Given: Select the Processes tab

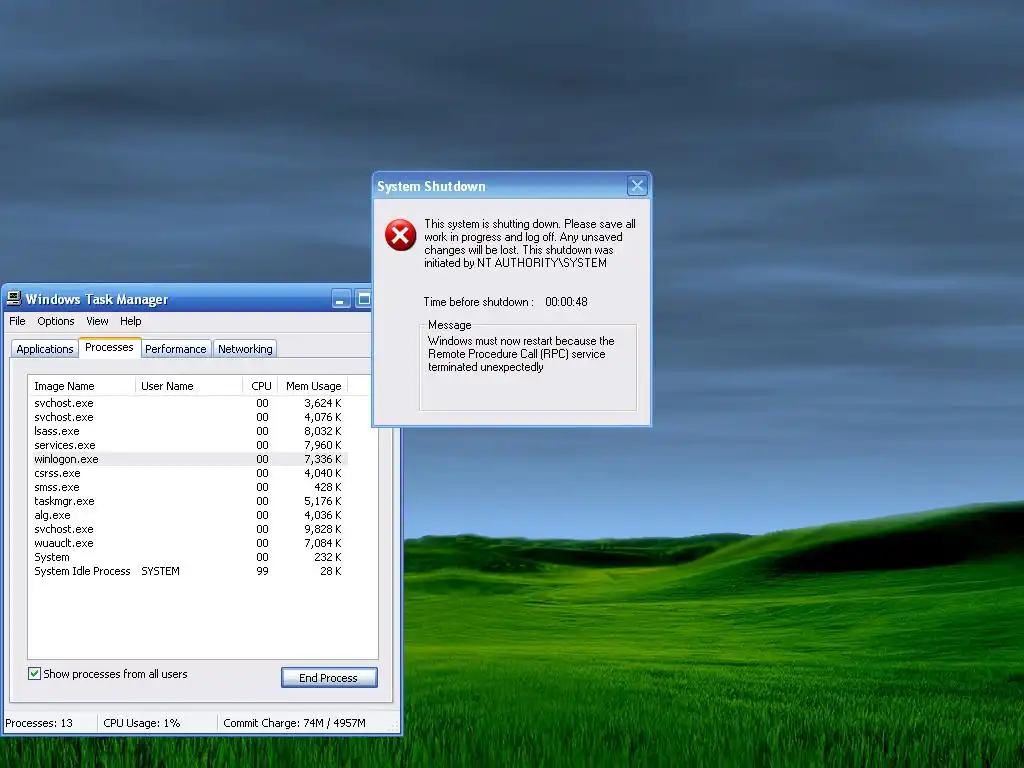Looking at the screenshot, I should (x=109, y=347).
